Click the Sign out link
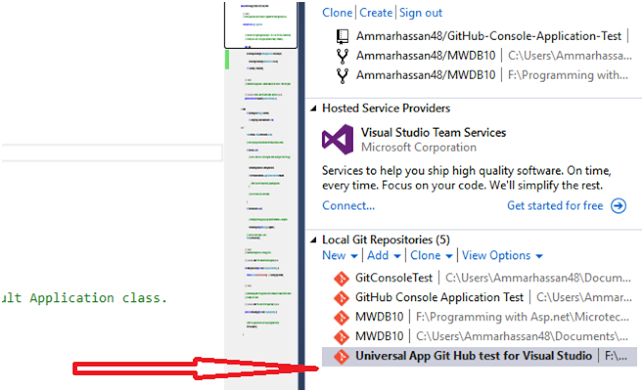This screenshot has width=644, height=392. point(421,13)
